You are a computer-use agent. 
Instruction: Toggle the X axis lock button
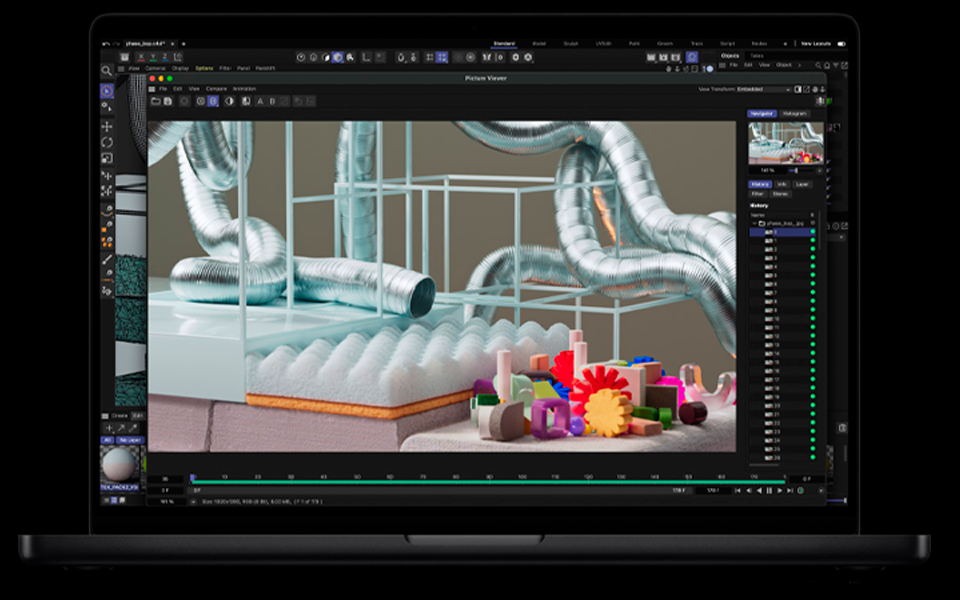click(140, 57)
